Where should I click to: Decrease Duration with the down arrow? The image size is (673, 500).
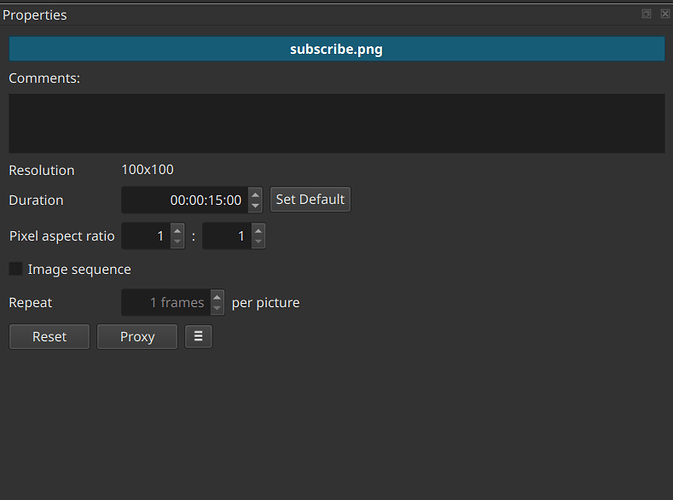coord(255,206)
